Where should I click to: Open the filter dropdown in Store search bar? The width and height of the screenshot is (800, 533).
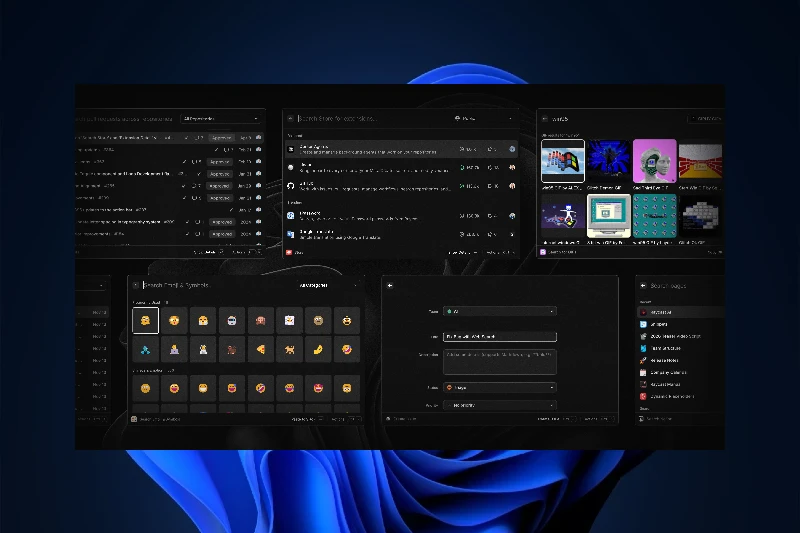[483, 118]
